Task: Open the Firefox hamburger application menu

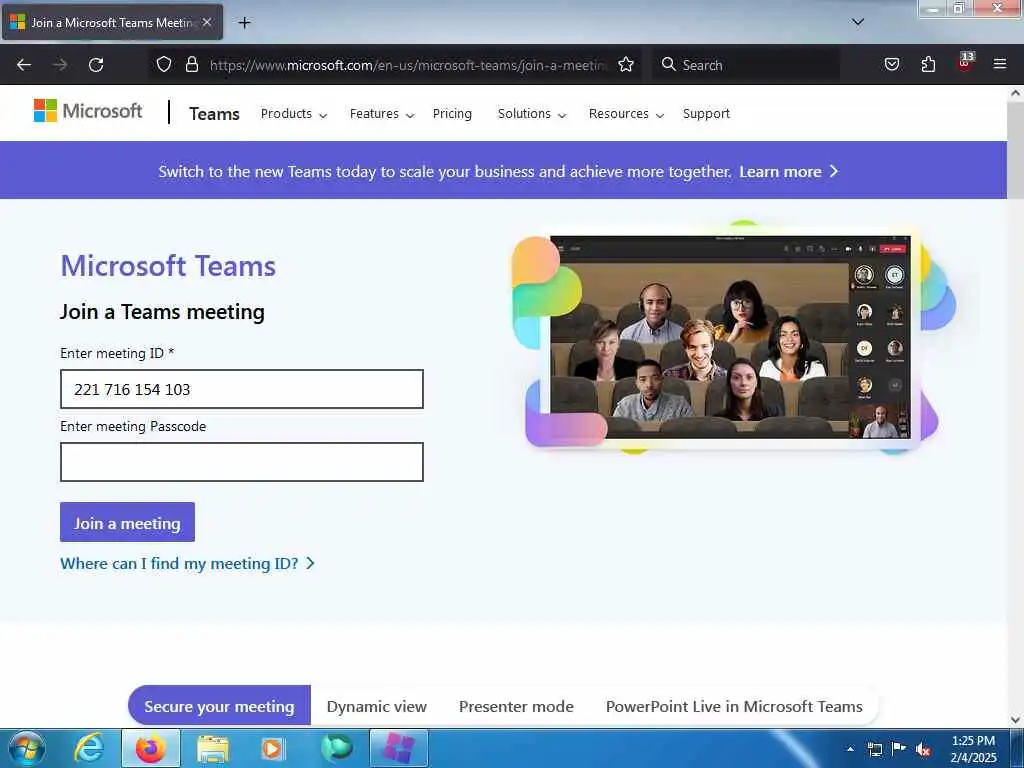Action: pos(999,64)
